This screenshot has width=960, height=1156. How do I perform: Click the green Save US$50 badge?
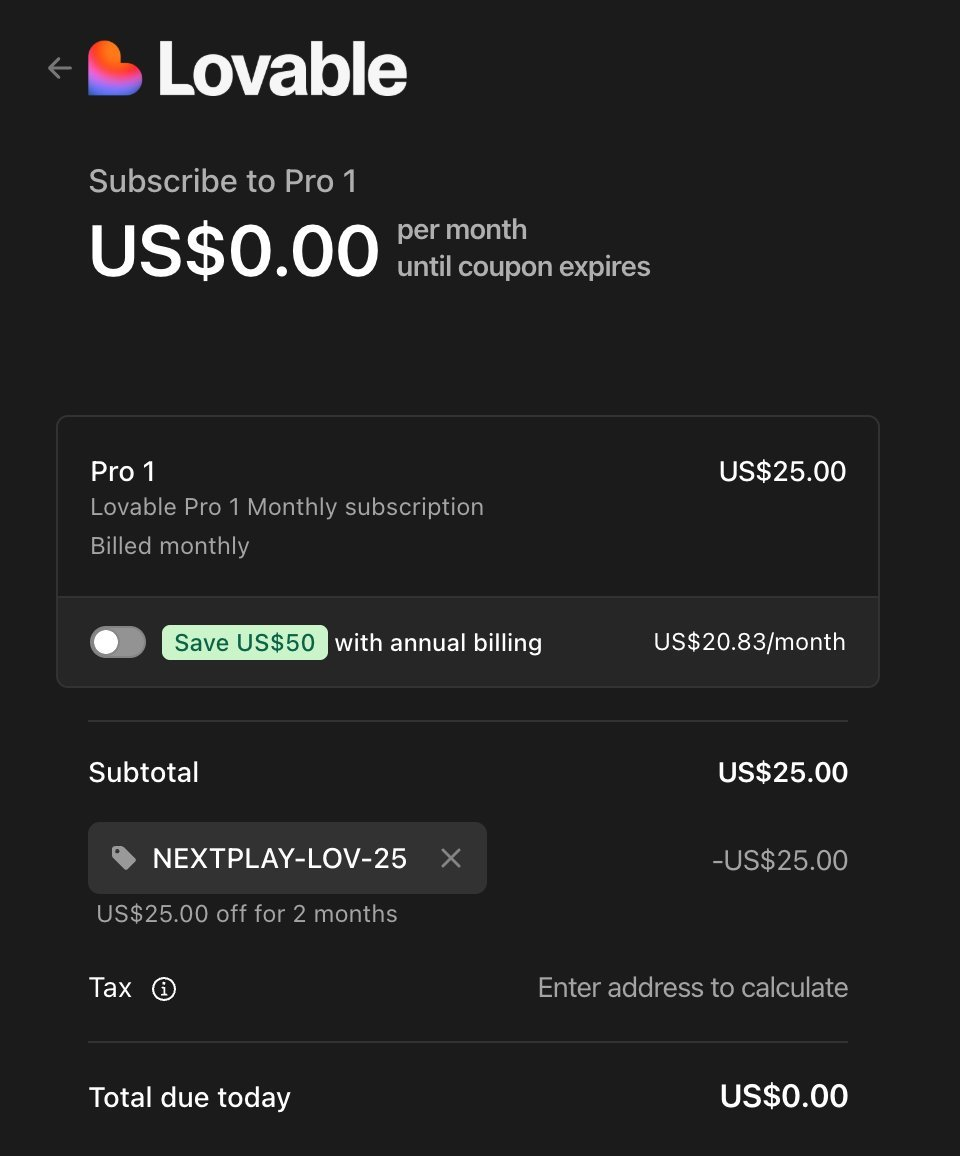pyautogui.click(x=245, y=642)
